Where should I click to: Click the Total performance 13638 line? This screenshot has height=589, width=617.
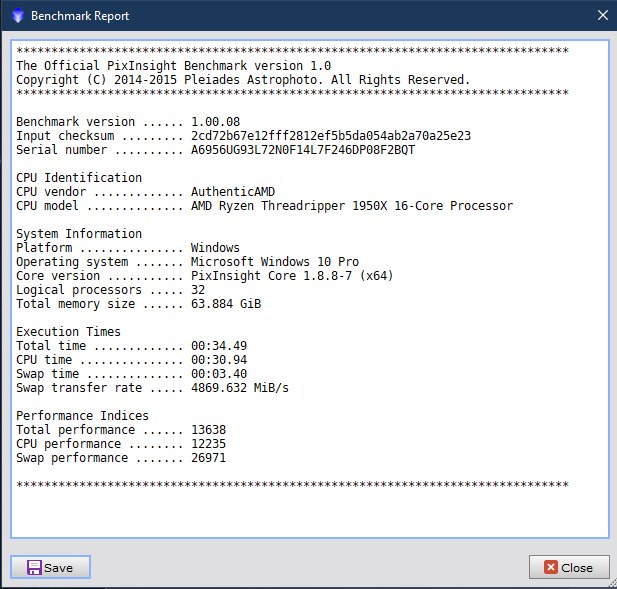121,430
